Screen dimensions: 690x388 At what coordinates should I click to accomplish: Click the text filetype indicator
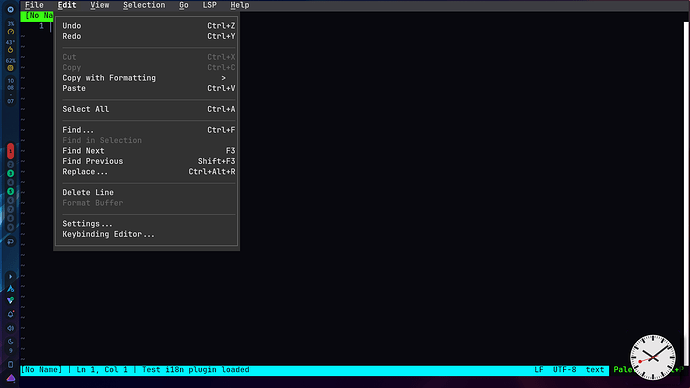595,370
